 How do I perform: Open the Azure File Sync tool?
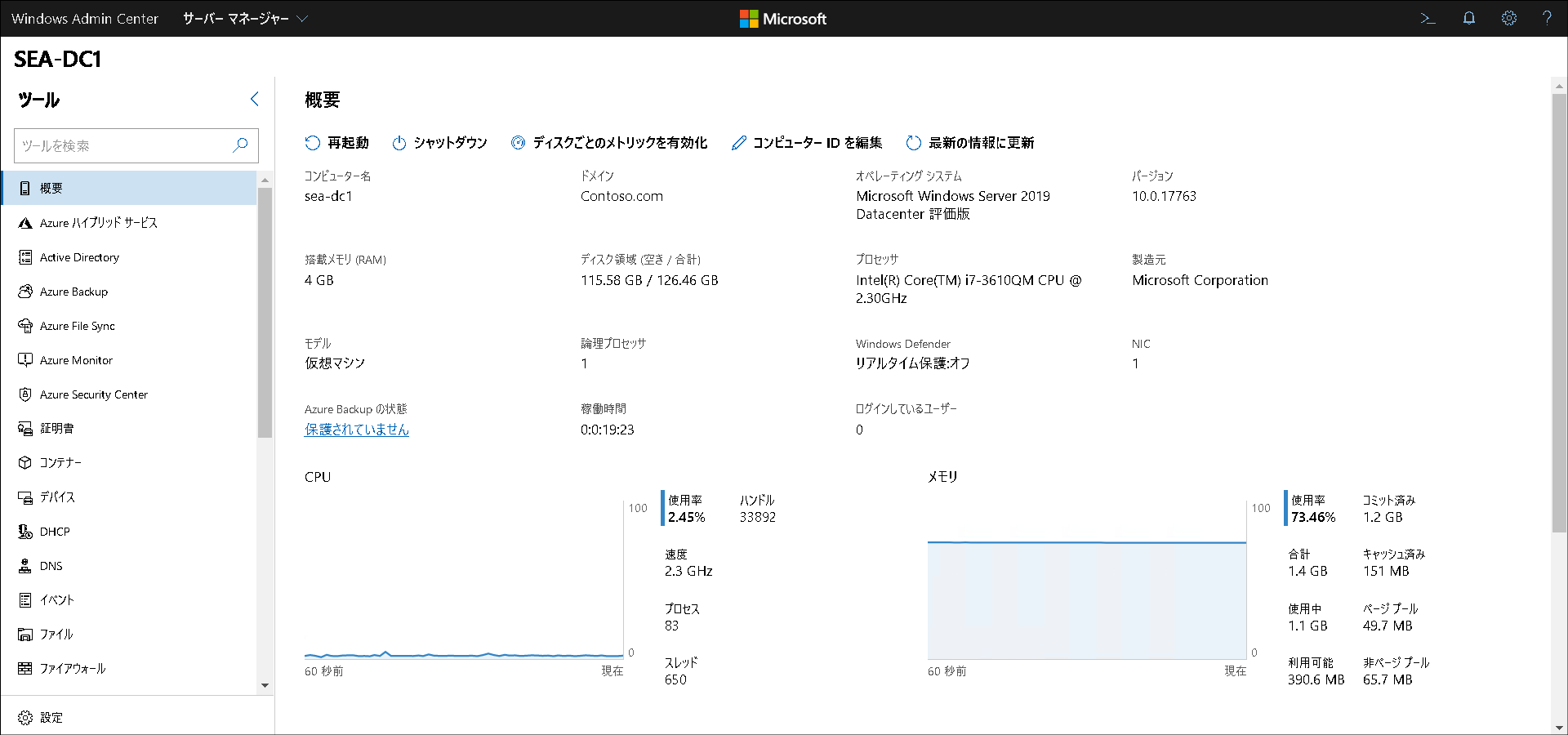click(77, 325)
